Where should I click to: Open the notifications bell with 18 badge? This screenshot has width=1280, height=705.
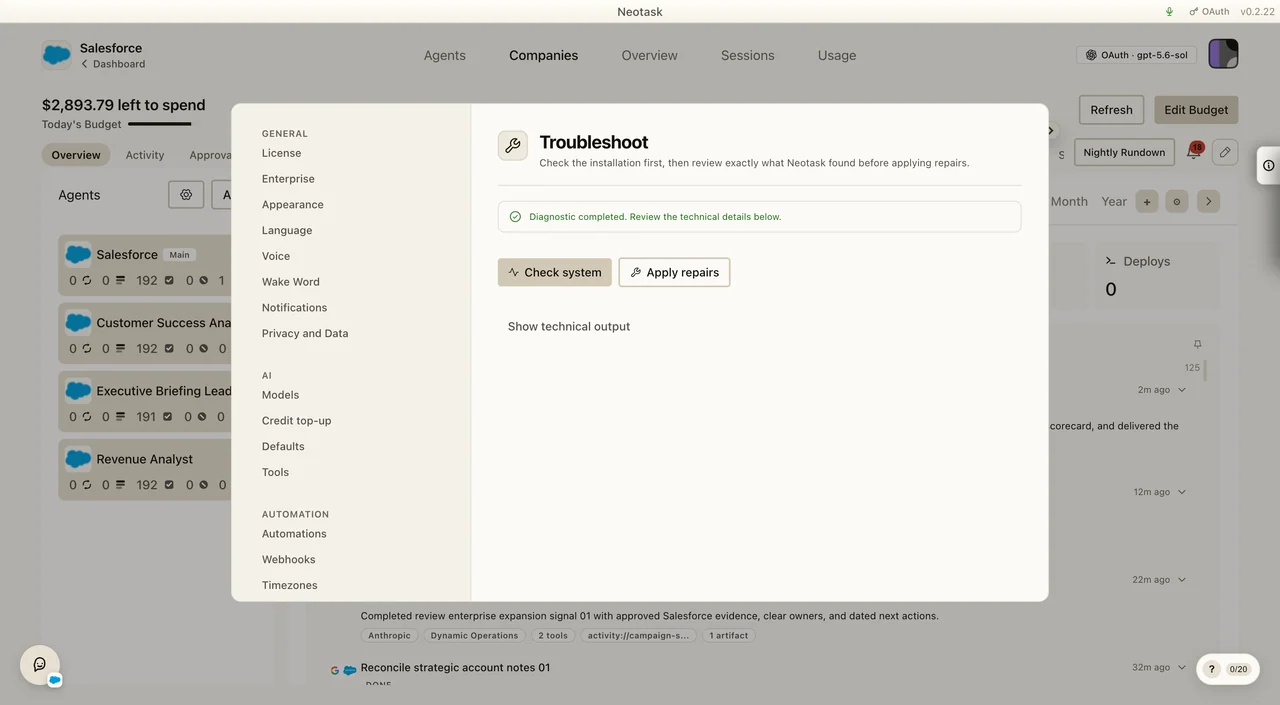[x=1193, y=152]
